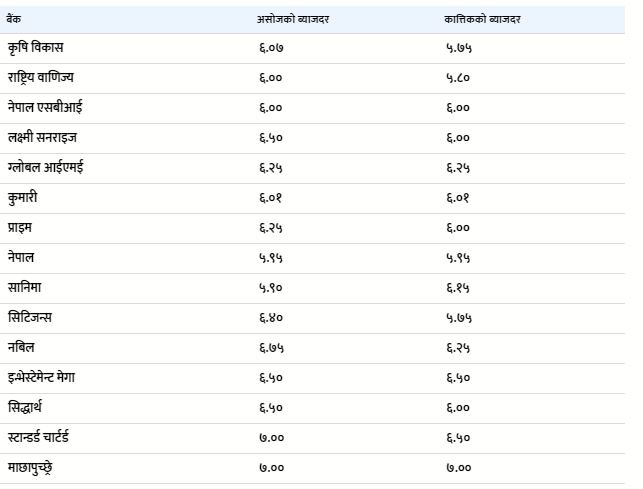Select the सिटिजन्स bank name
The height and width of the screenshot is (489, 643).
tap(30, 318)
